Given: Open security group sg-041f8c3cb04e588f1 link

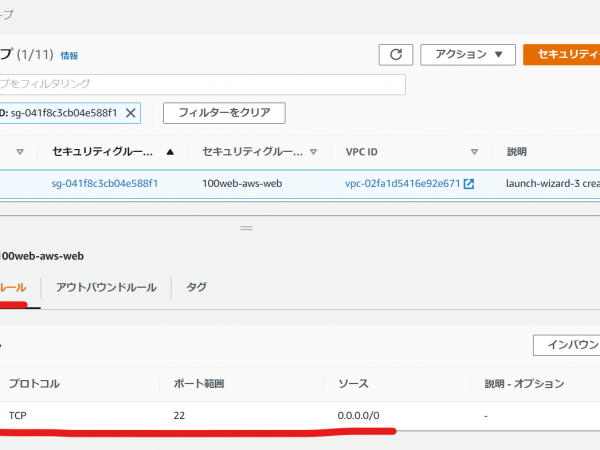Looking at the screenshot, I should coord(104,184).
